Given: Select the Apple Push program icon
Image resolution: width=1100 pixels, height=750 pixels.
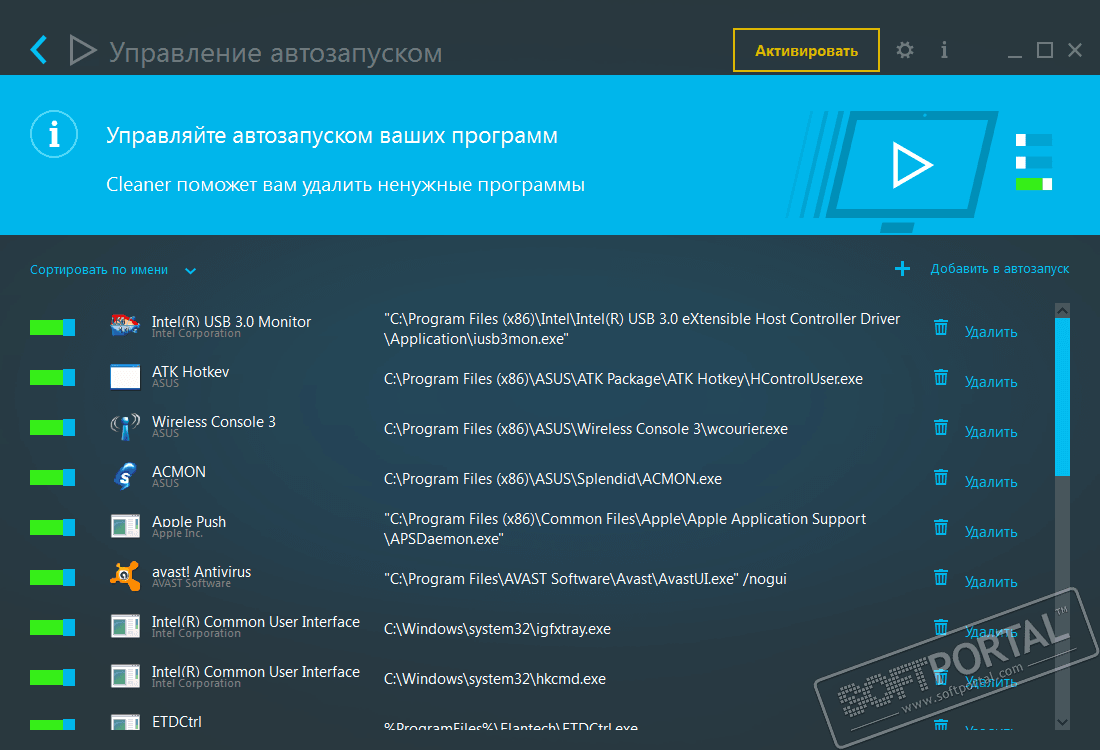Looking at the screenshot, I should [125, 526].
